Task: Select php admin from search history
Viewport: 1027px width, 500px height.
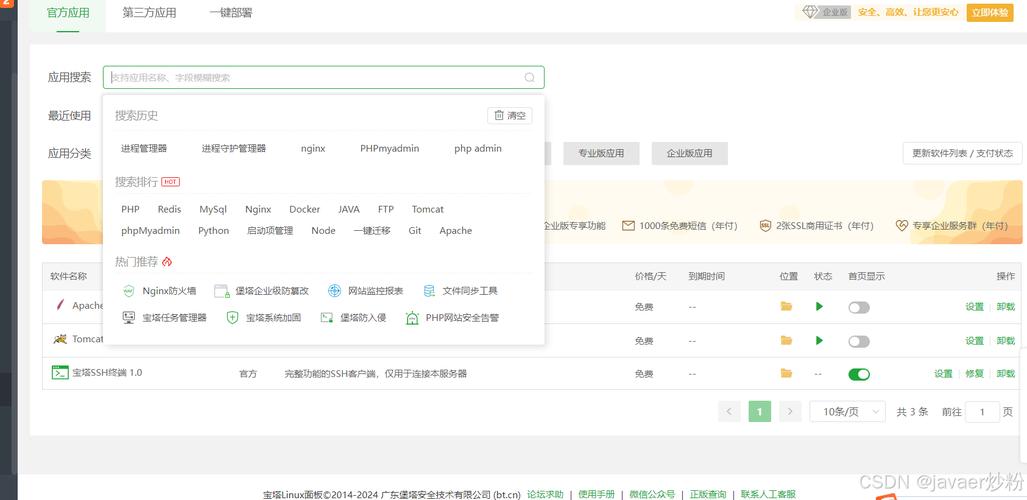Action: (478, 148)
